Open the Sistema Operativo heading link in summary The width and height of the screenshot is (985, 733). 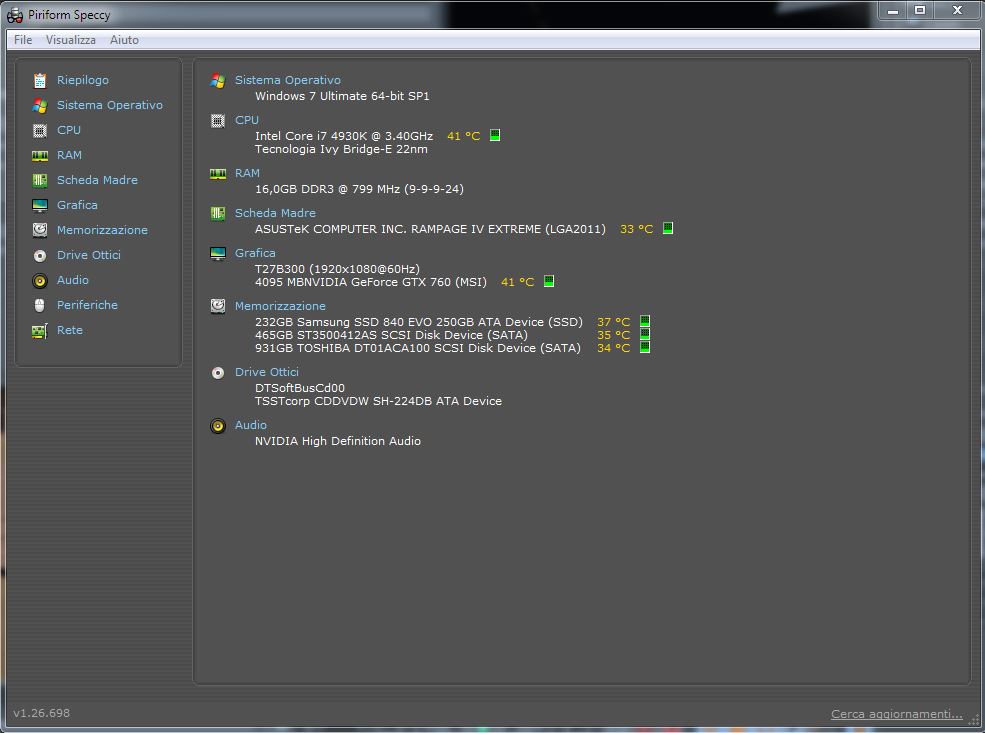(288, 80)
